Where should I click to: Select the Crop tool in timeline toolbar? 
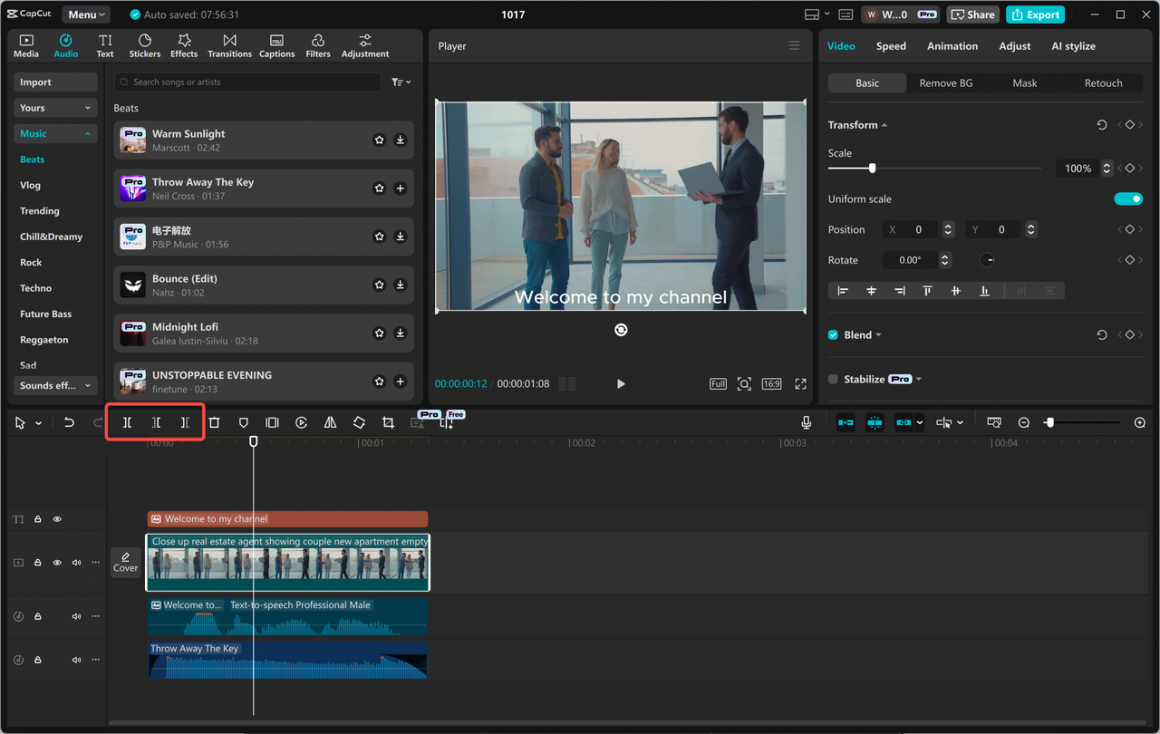[x=388, y=423]
